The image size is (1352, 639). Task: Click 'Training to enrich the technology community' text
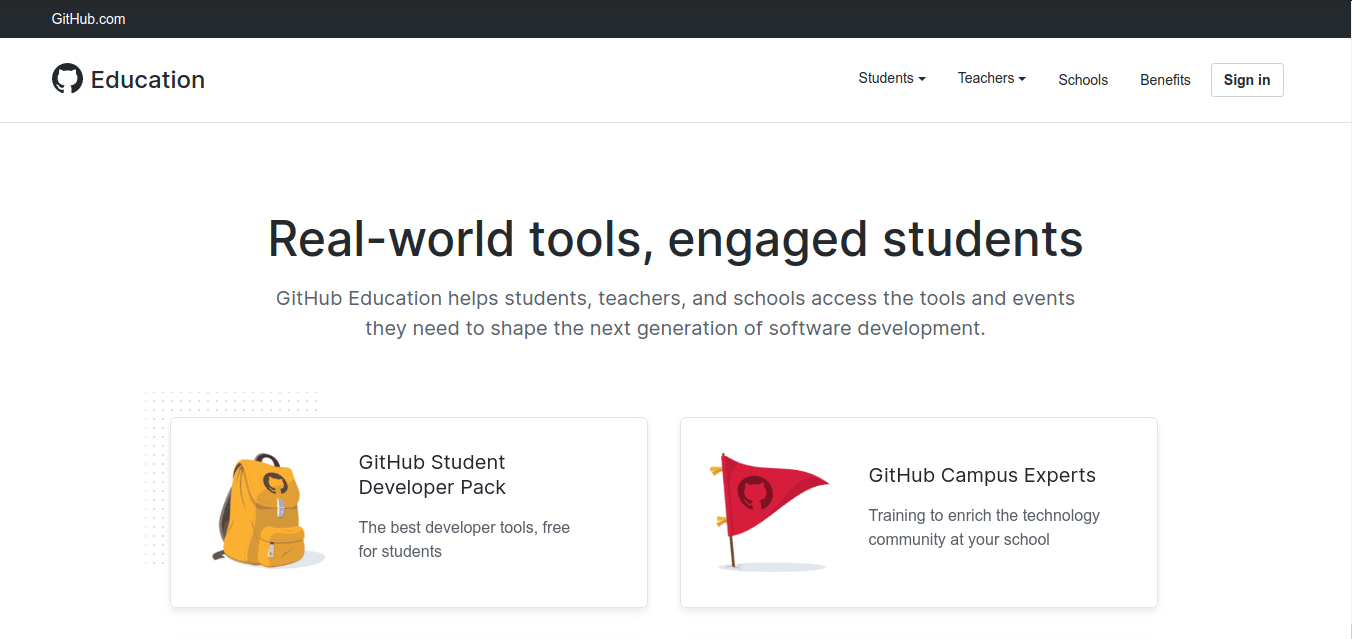pos(984,527)
